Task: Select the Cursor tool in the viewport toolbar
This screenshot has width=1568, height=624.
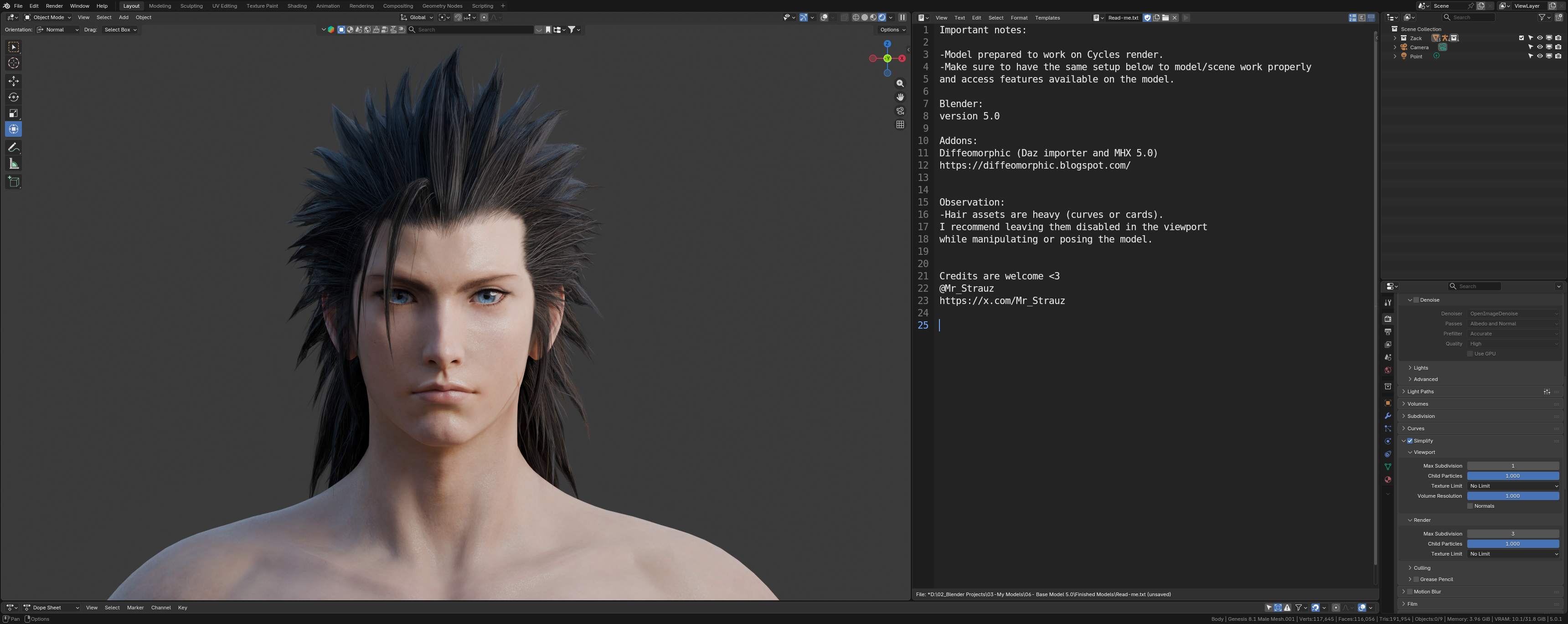Action: tap(13, 63)
